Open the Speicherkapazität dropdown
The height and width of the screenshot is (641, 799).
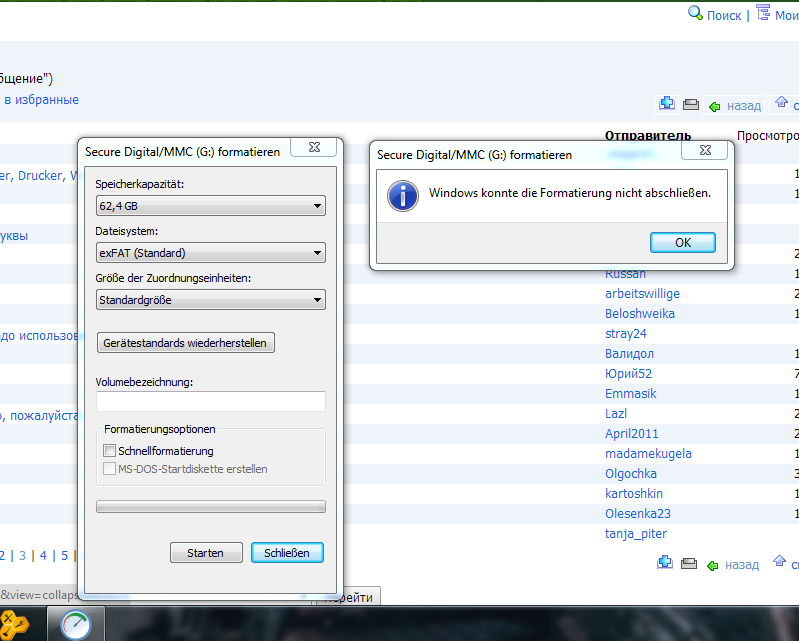pyautogui.click(x=210, y=206)
